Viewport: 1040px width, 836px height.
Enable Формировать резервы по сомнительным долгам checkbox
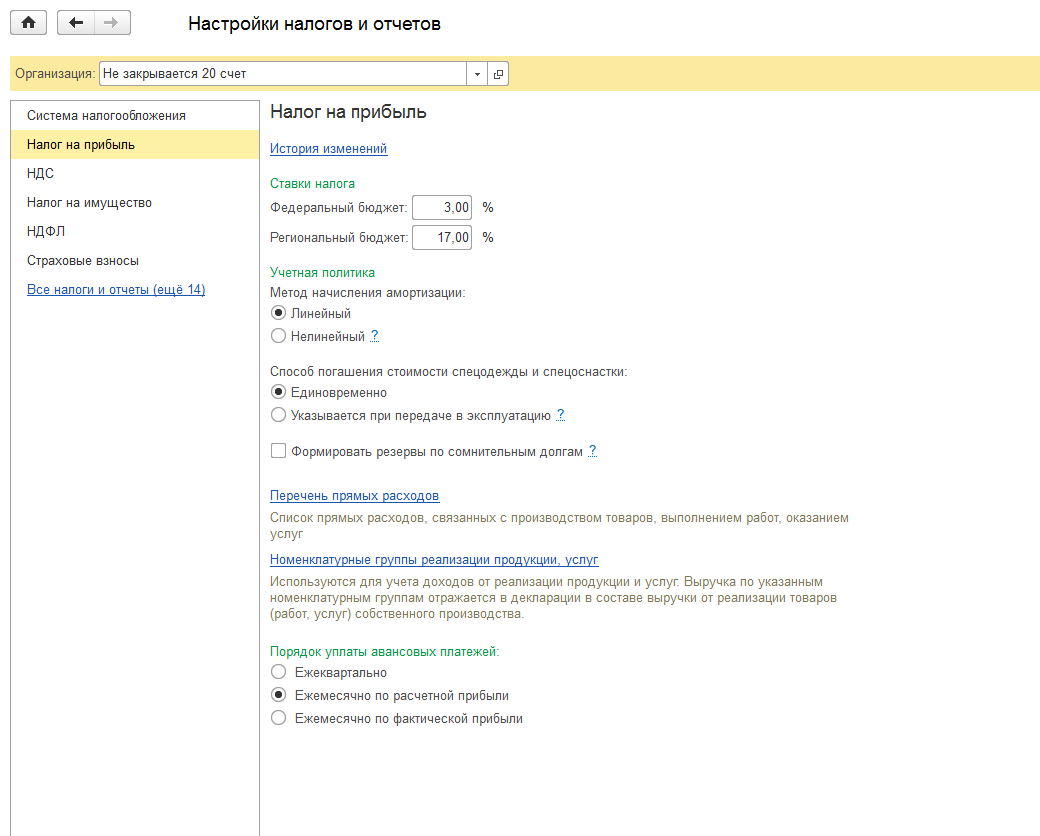[x=279, y=451]
